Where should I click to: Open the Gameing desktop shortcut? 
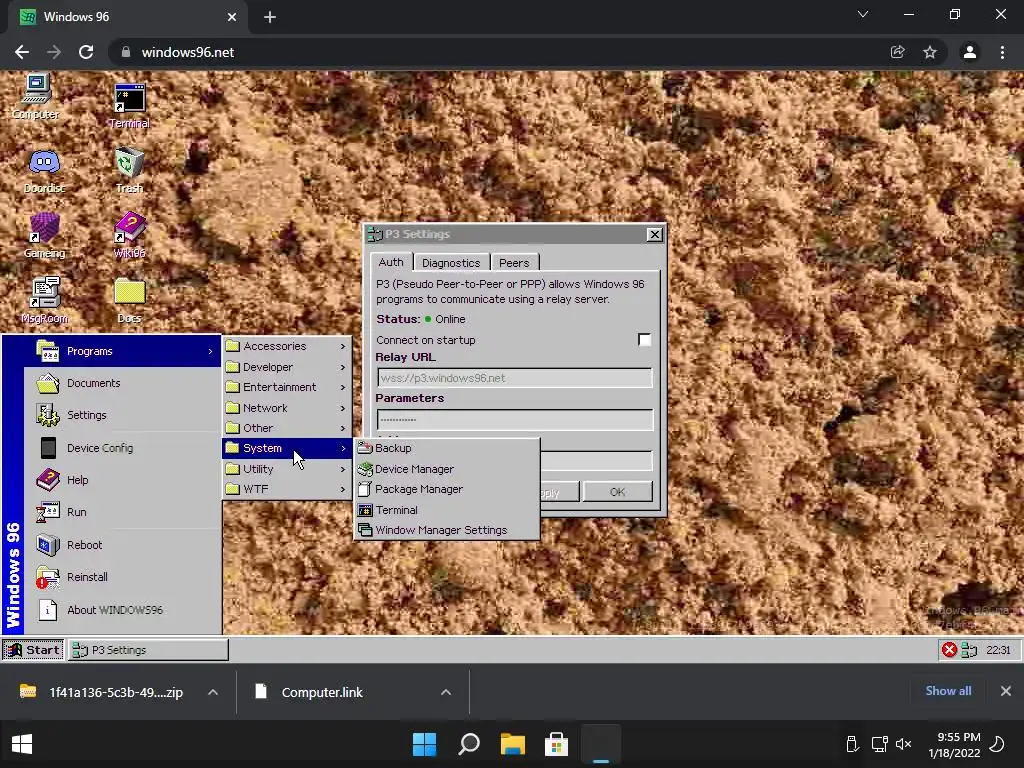click(44, 235)
